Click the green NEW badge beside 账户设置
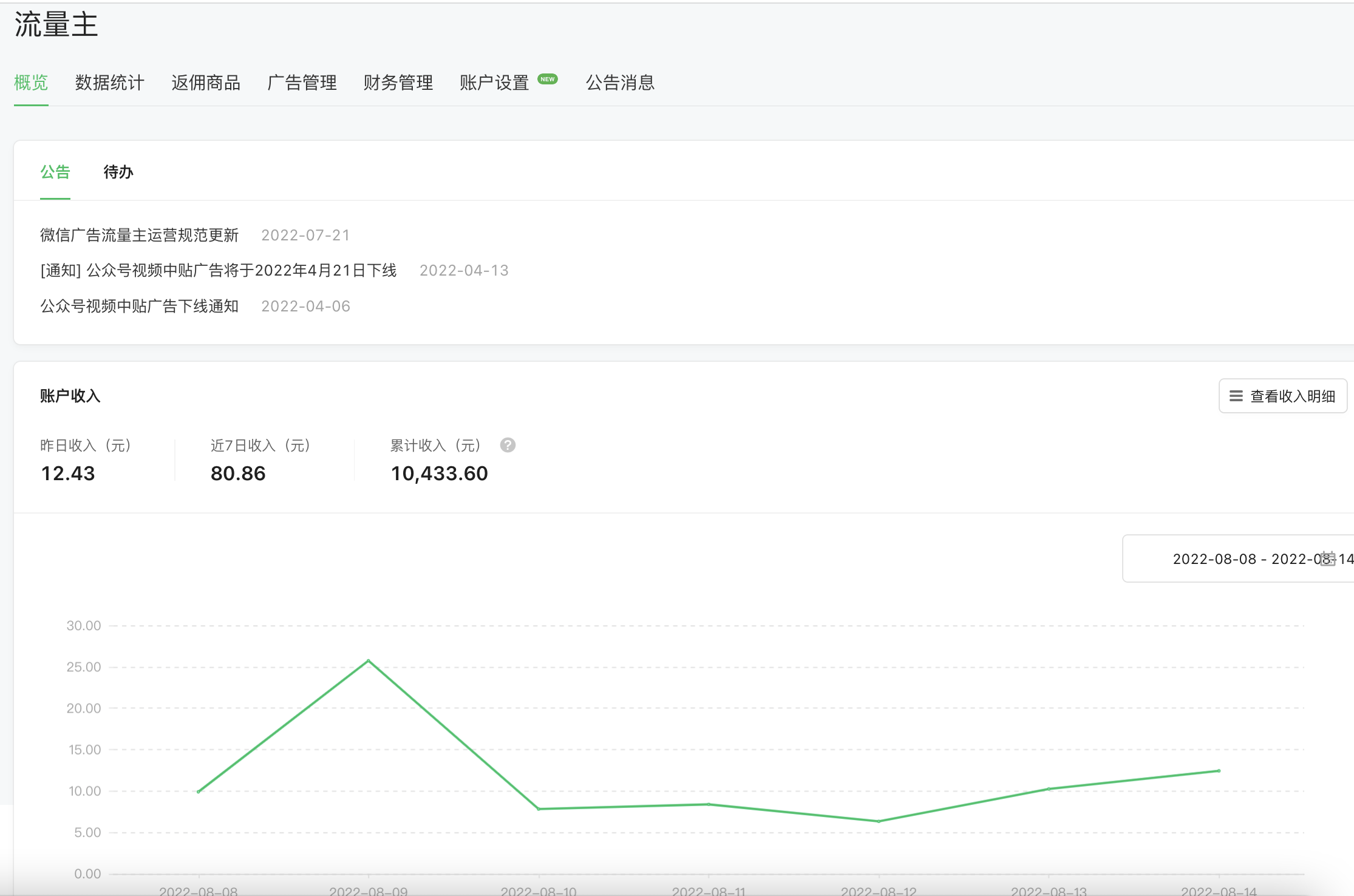 pyautogui.click(x=548, y=79)
